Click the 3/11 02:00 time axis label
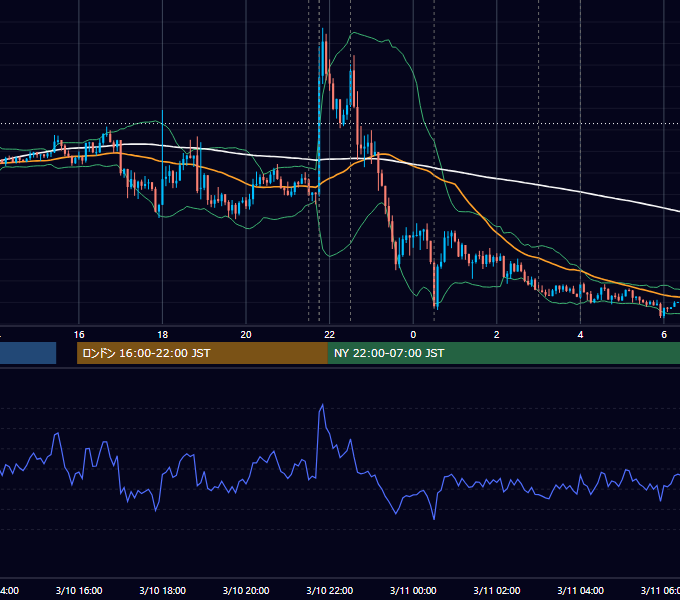680x600 pixels. tap(497, 590)
